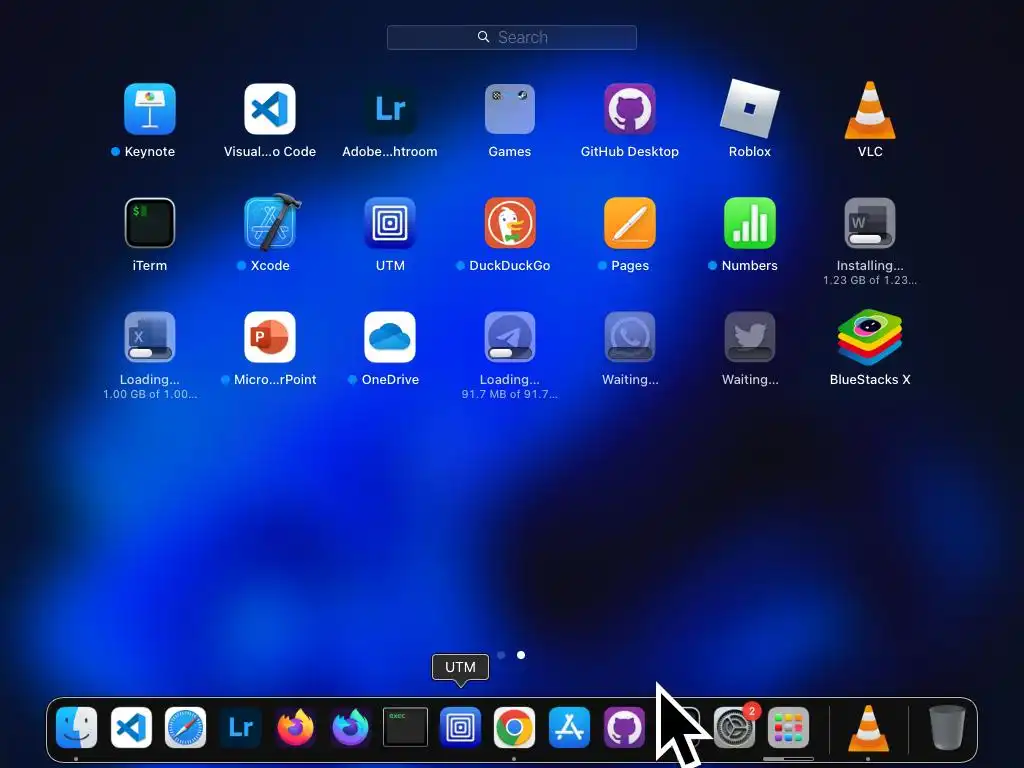This screenshot has height=768, width=1024.
Task: Switch to the first Launchpad page dot
Action: 501,655
